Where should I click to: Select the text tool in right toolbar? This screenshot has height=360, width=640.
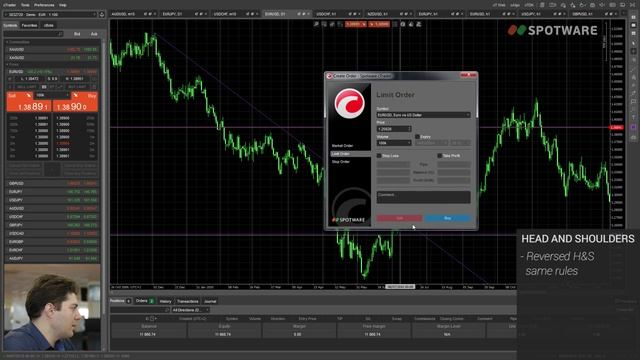coord(633,119)
